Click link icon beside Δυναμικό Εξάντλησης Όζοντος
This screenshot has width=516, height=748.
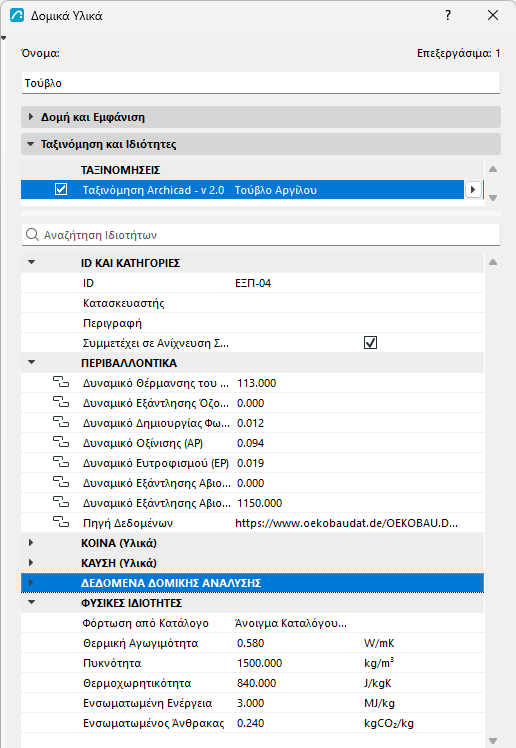(61, 403)
